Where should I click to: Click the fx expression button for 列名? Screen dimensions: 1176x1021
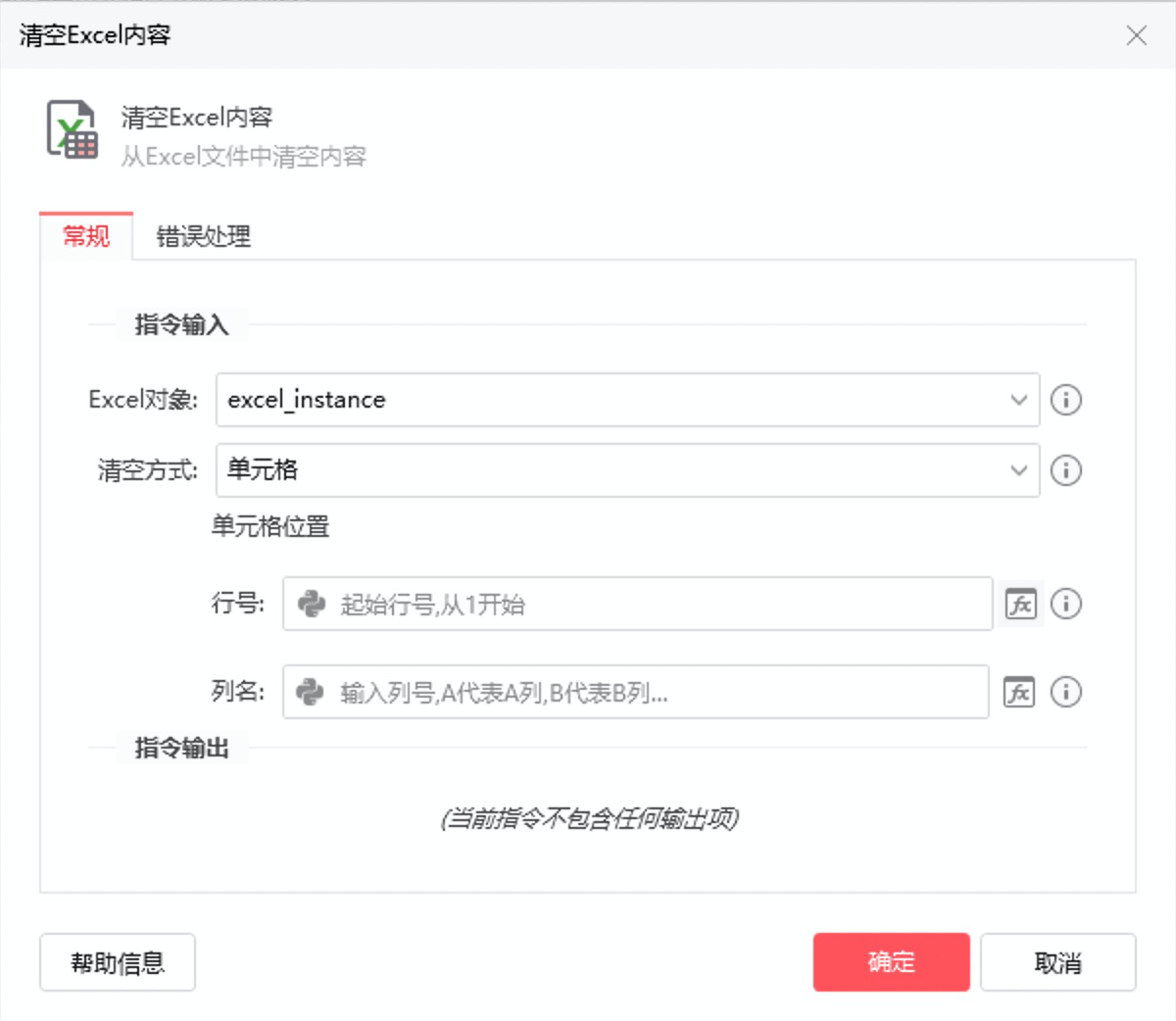click(x=1019, y=692)
